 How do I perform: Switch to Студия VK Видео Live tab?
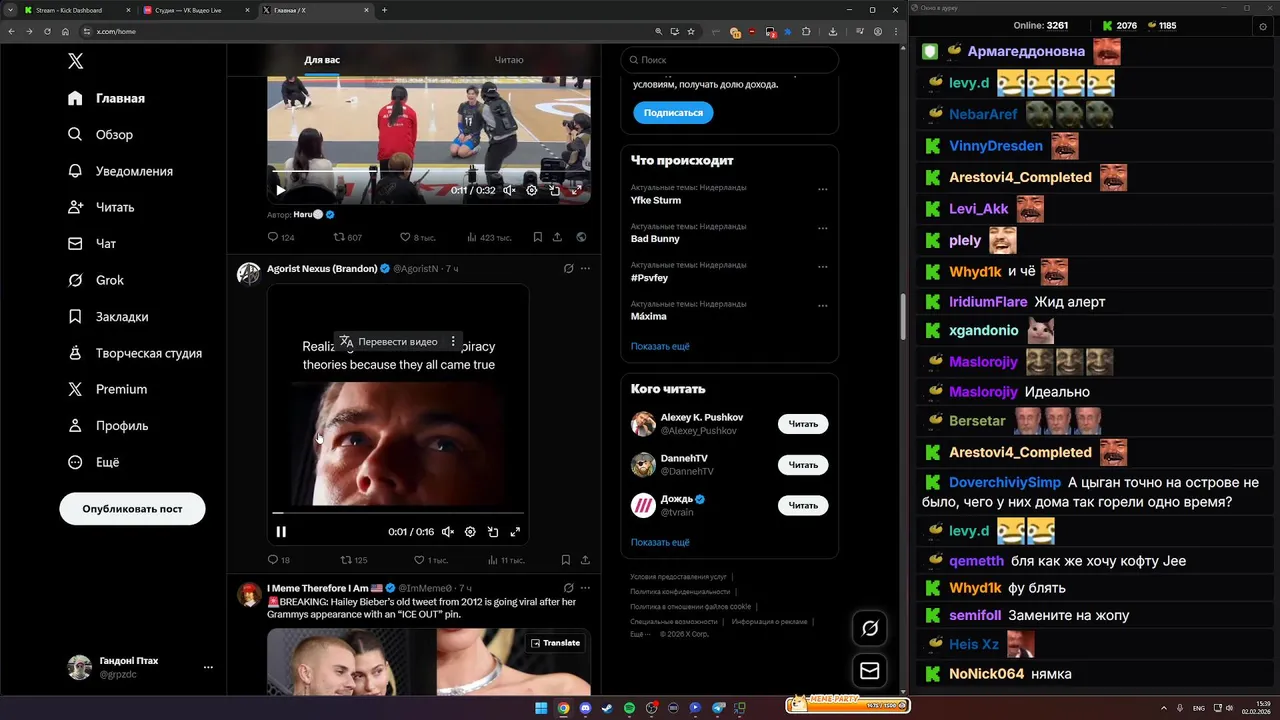pos(195,10)
